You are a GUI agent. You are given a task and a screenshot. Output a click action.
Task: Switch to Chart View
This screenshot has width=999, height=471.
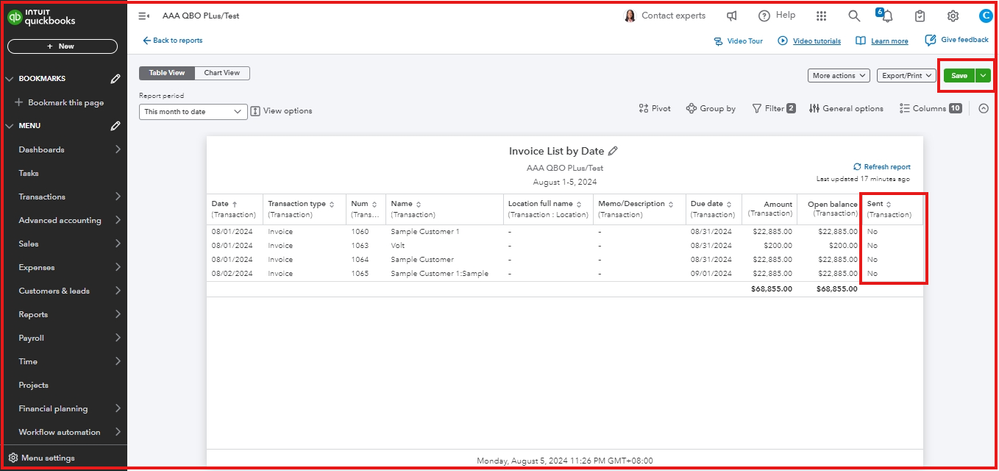(x=222, y=73)
